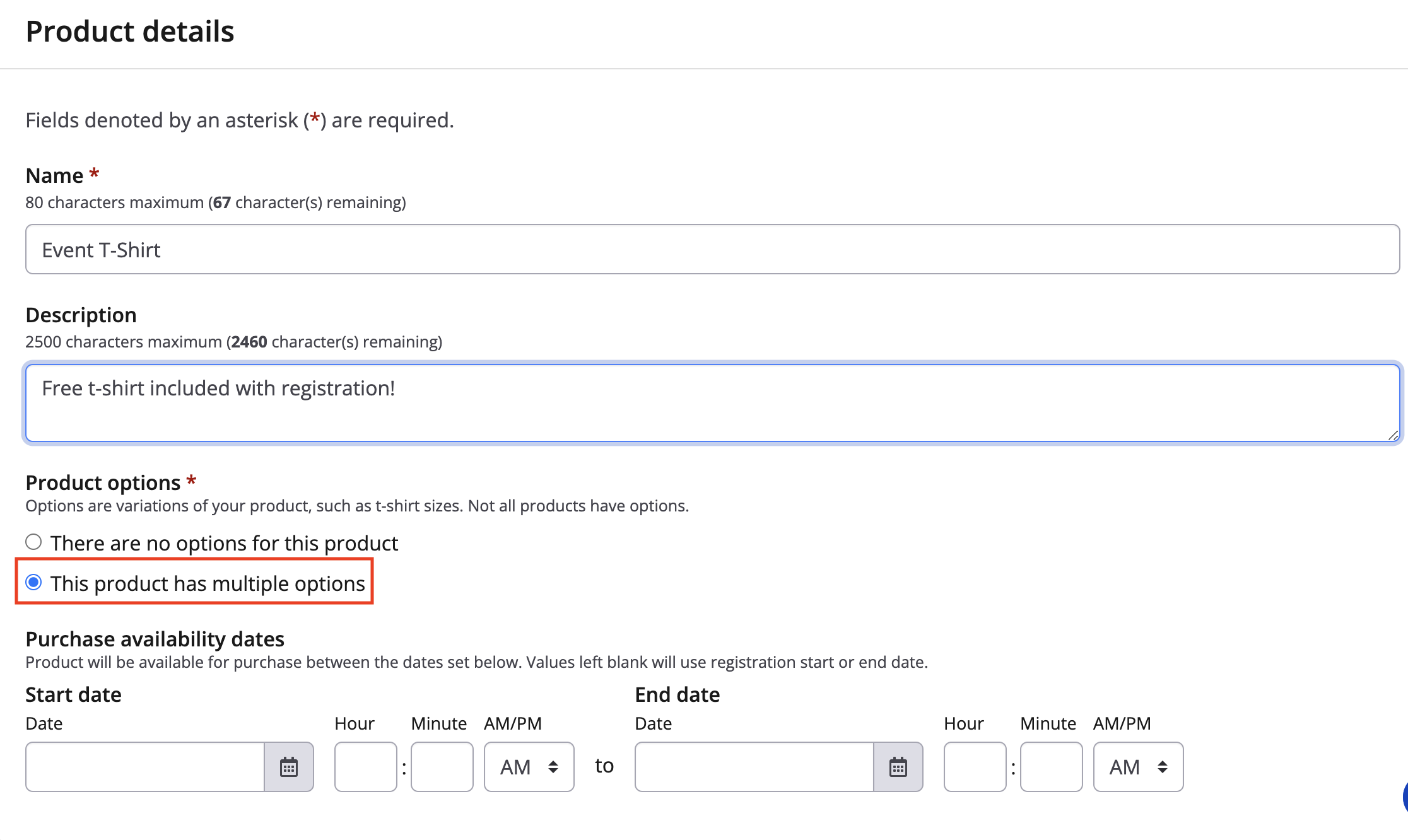Image resolution: width=1408 pixels, height=840 pixels.
Task: Focus the End date Date input
Action: pyautogui.click(x=754, y=767)
